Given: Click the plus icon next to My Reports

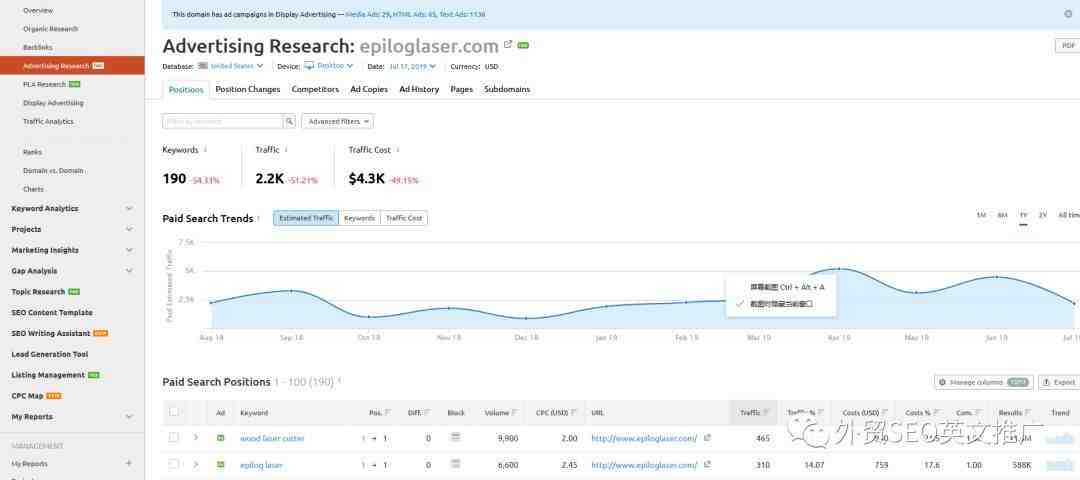Looking at the screenshot, I should (129, 464).
